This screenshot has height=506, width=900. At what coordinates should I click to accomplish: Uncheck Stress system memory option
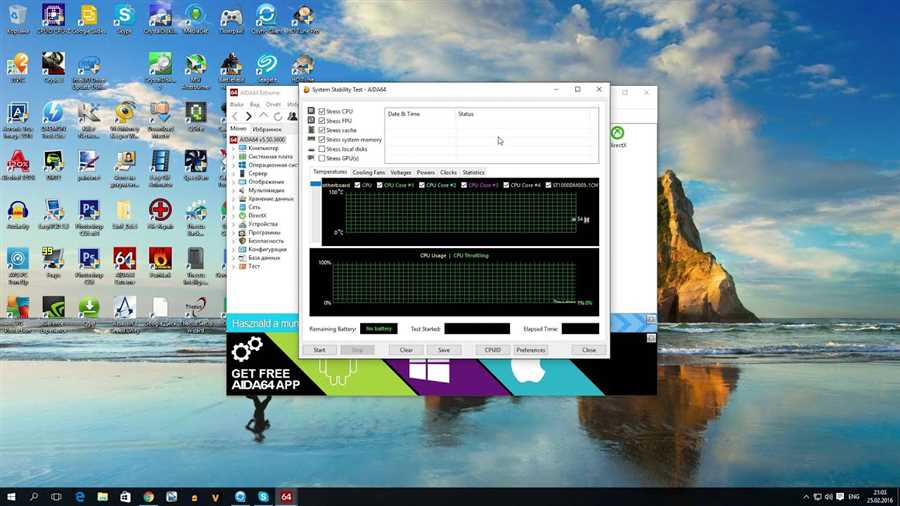[321, 139]
